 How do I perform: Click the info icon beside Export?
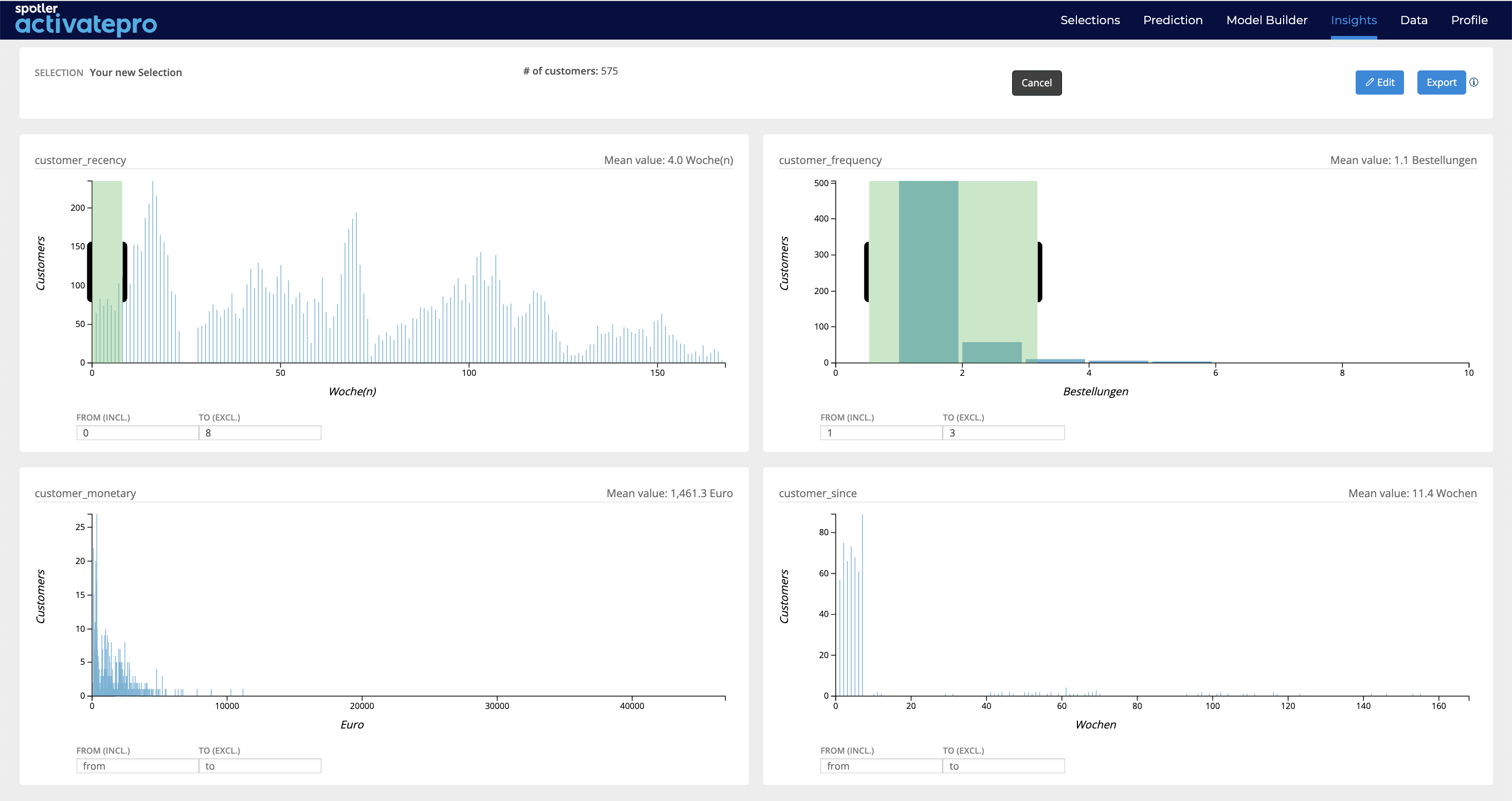(1474, 82)
